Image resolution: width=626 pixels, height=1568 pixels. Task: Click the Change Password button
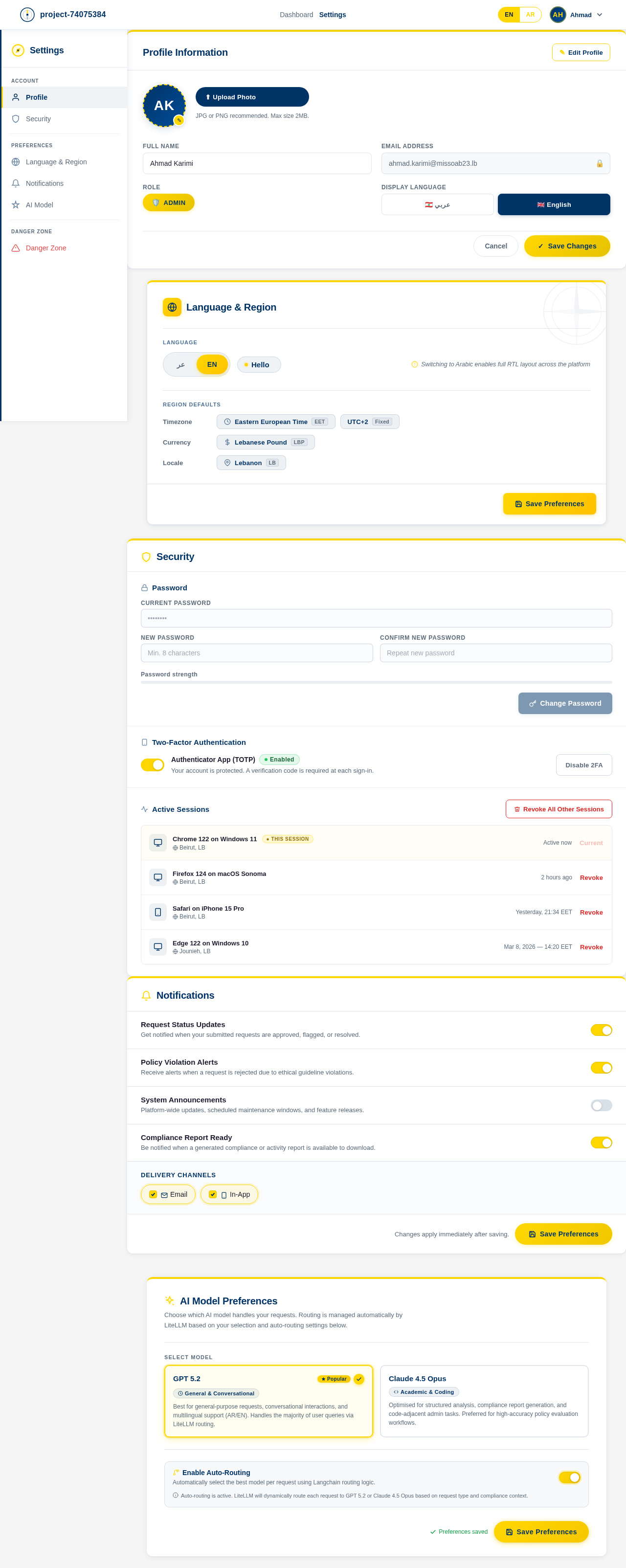(564, 703)
